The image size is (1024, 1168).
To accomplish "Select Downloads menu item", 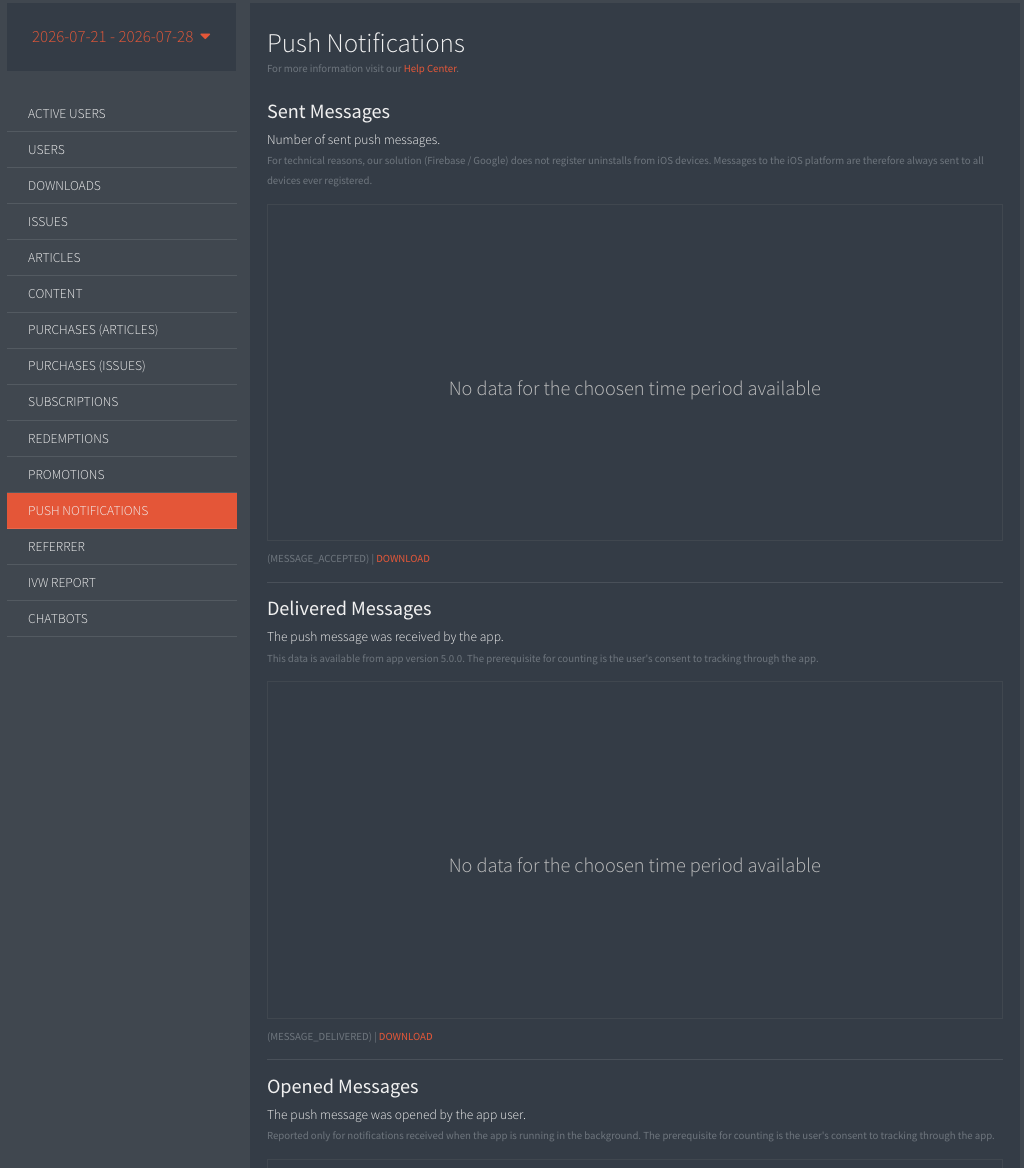I will pyautogui.click(x=122, y=185).
